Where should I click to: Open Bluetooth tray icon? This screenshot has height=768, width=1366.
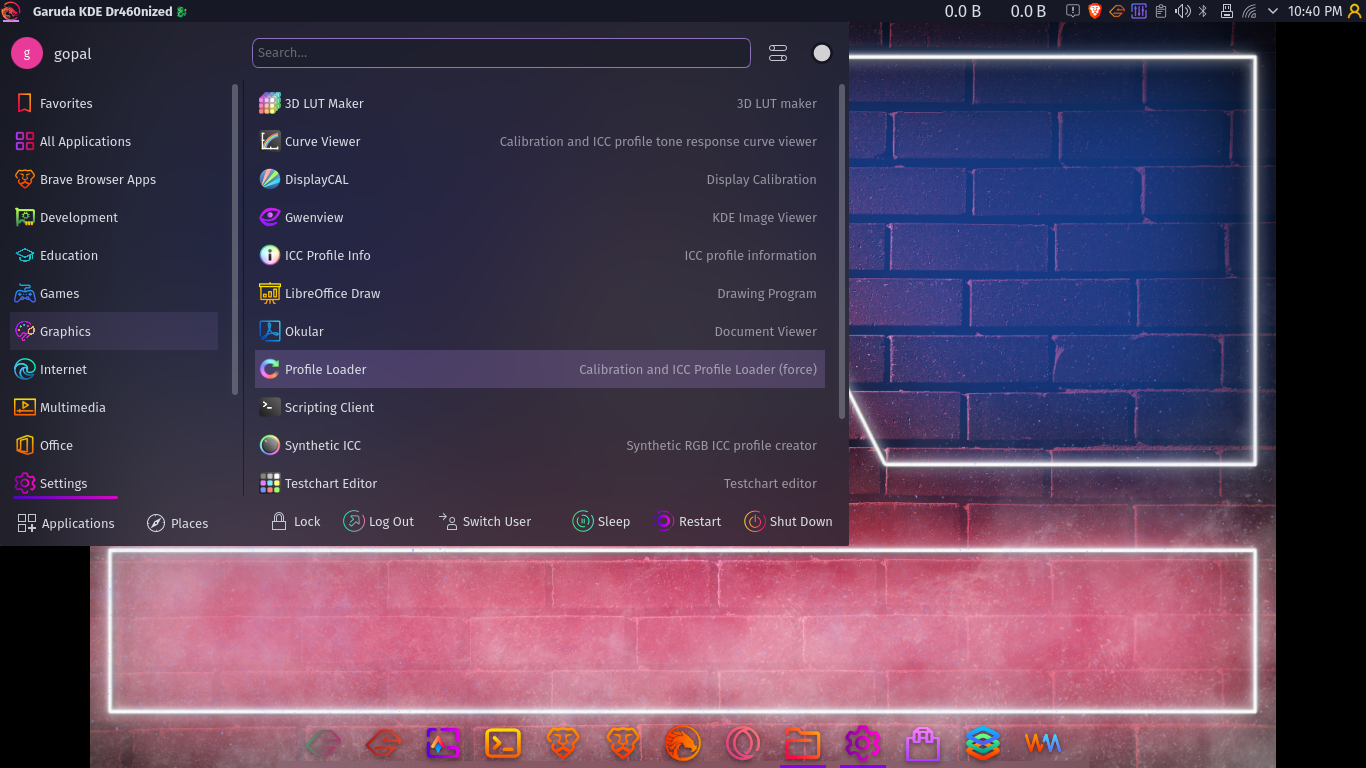(x=1204, y=11)
